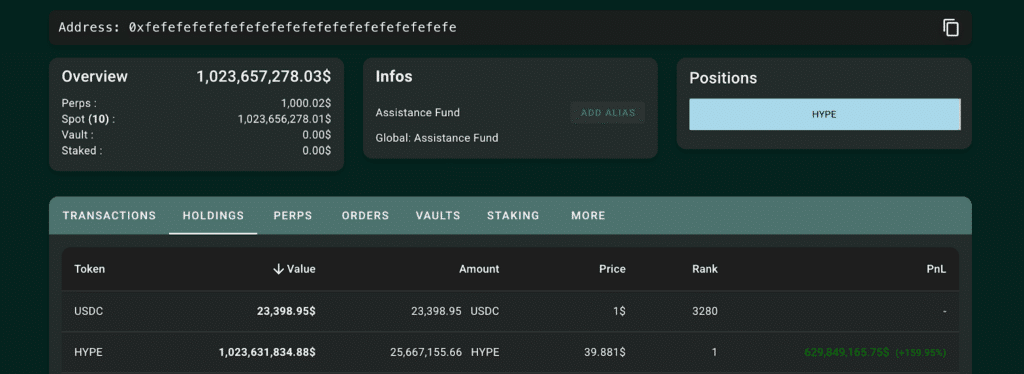Click the Spot (10) label

[88, 119]
